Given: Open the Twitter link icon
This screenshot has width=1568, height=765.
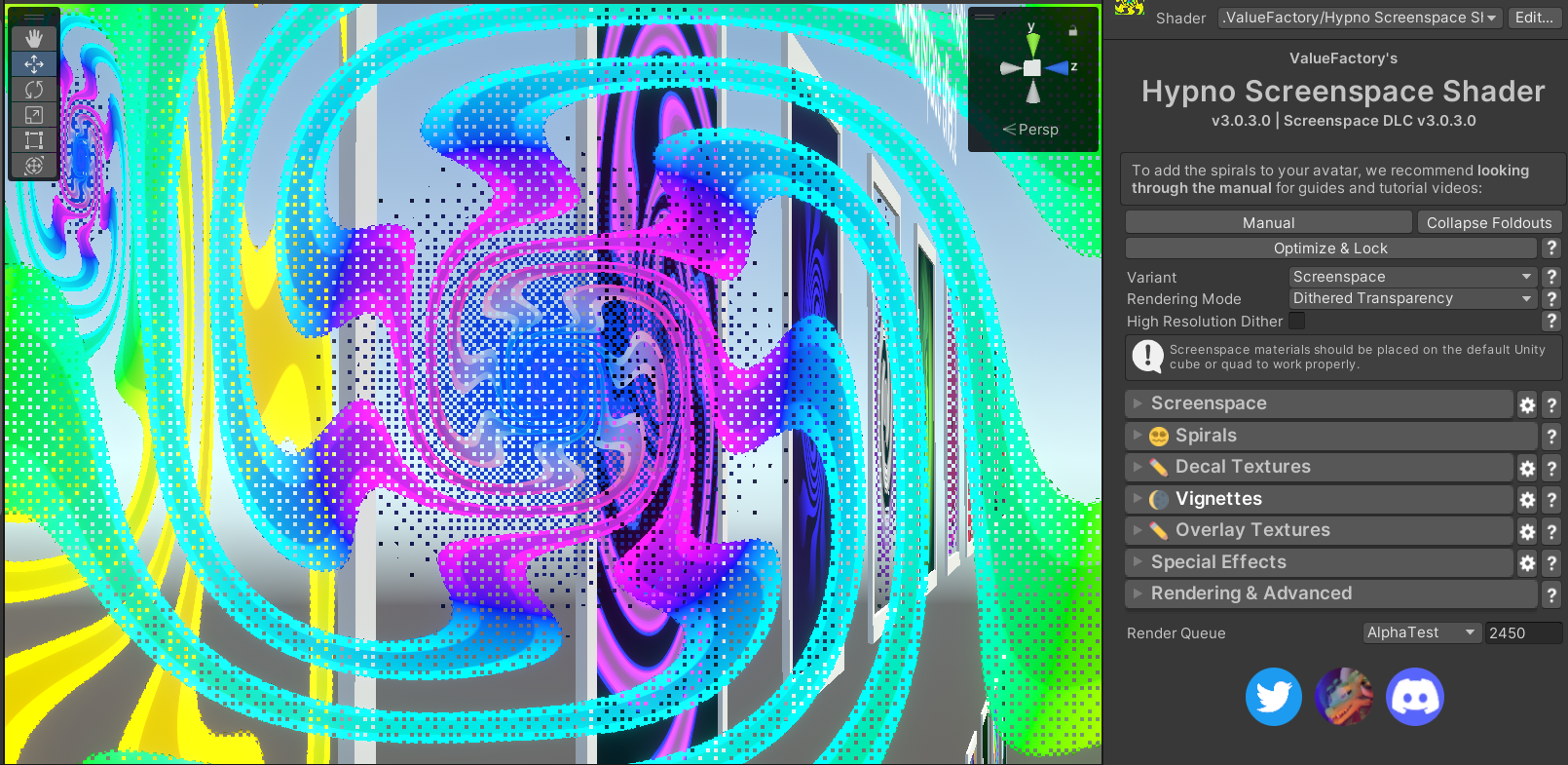Looking at the screenshot, I should click(1274, 697).
